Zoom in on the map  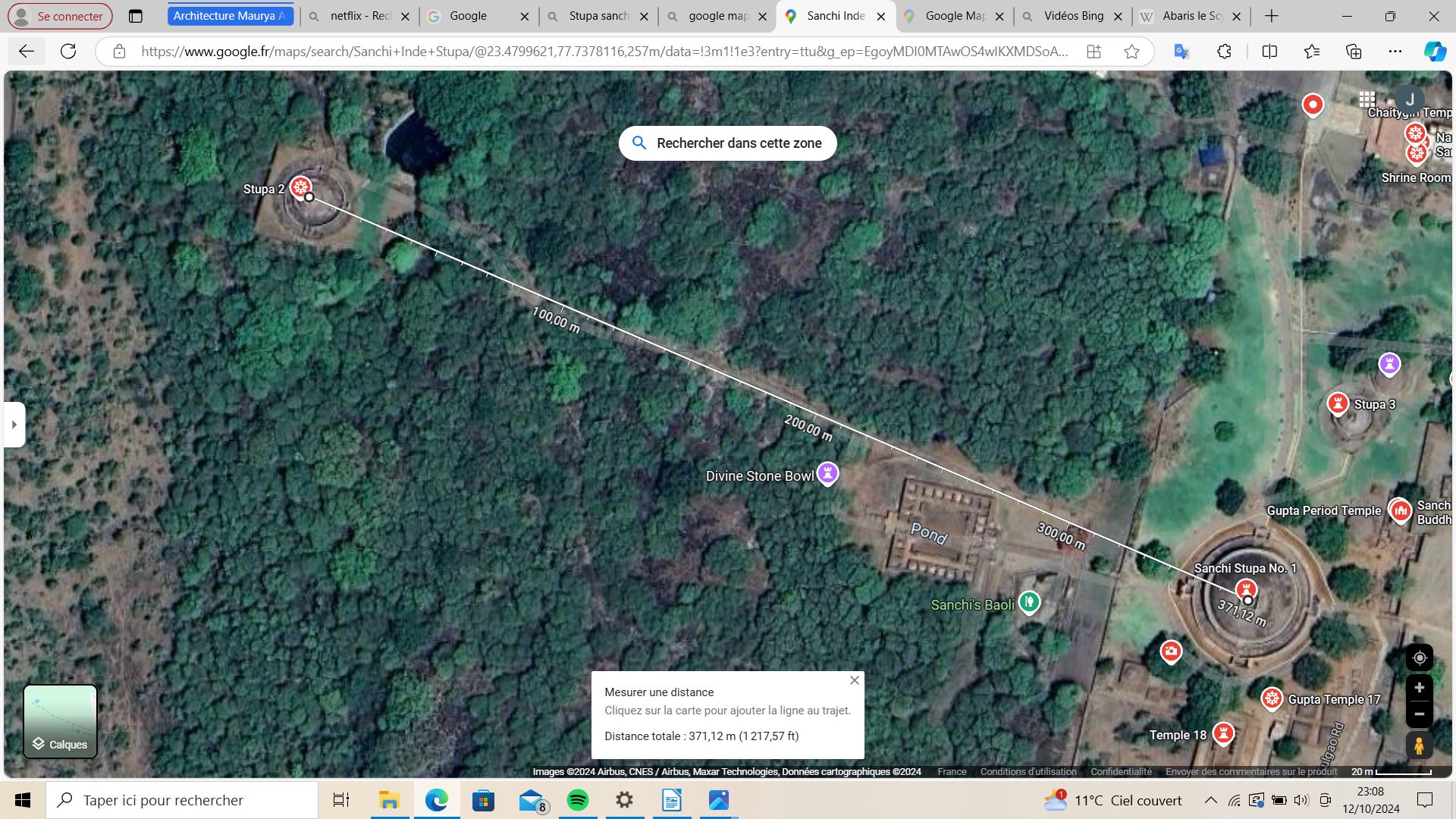coord(1419,688)
